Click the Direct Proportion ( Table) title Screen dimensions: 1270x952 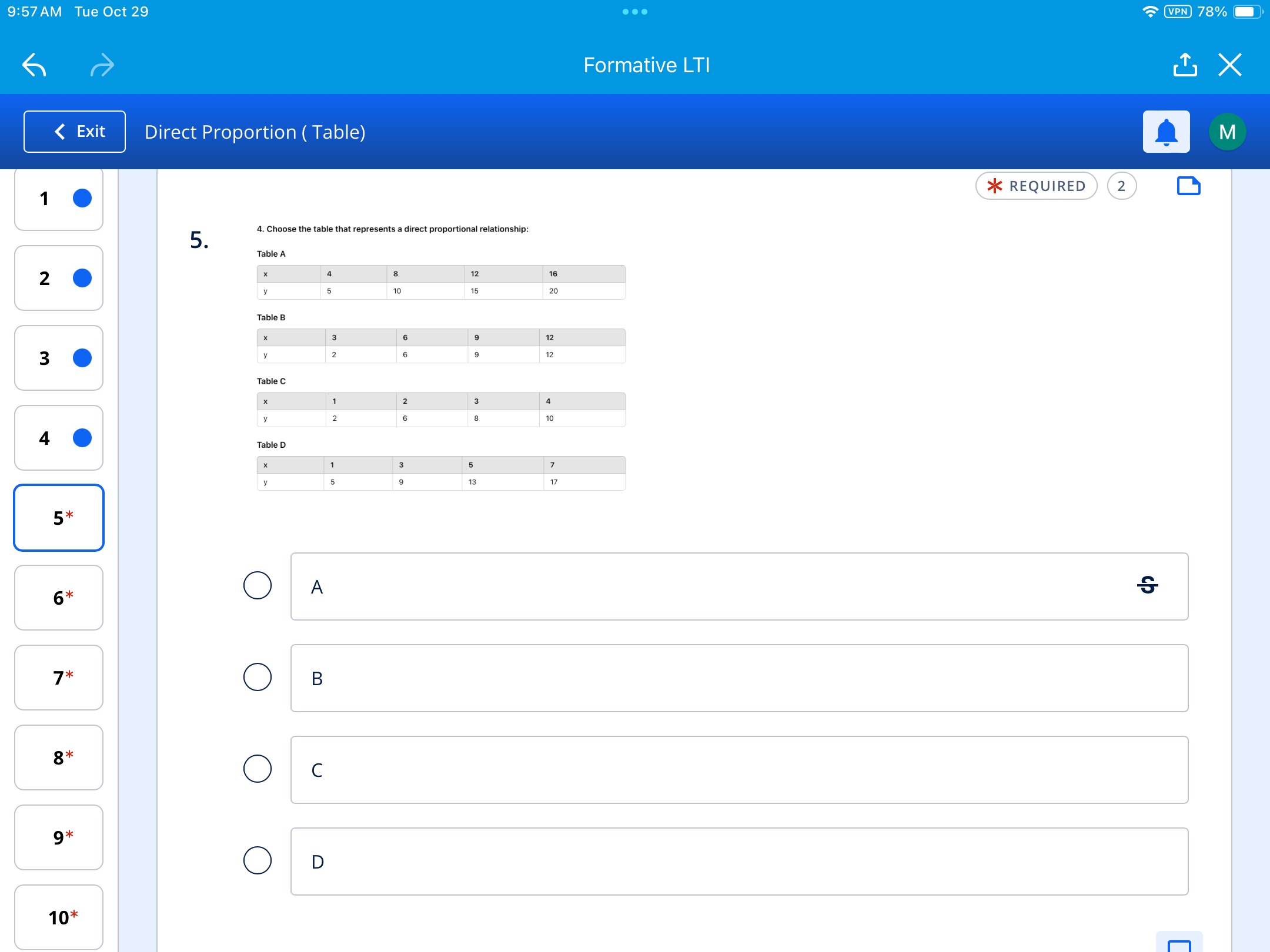click(255, 132)
